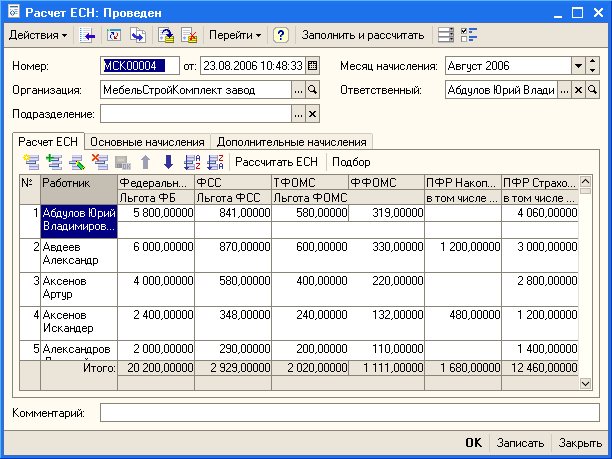Click the Подразделение input field
The image size is (612, 459).
pos(196,114)
